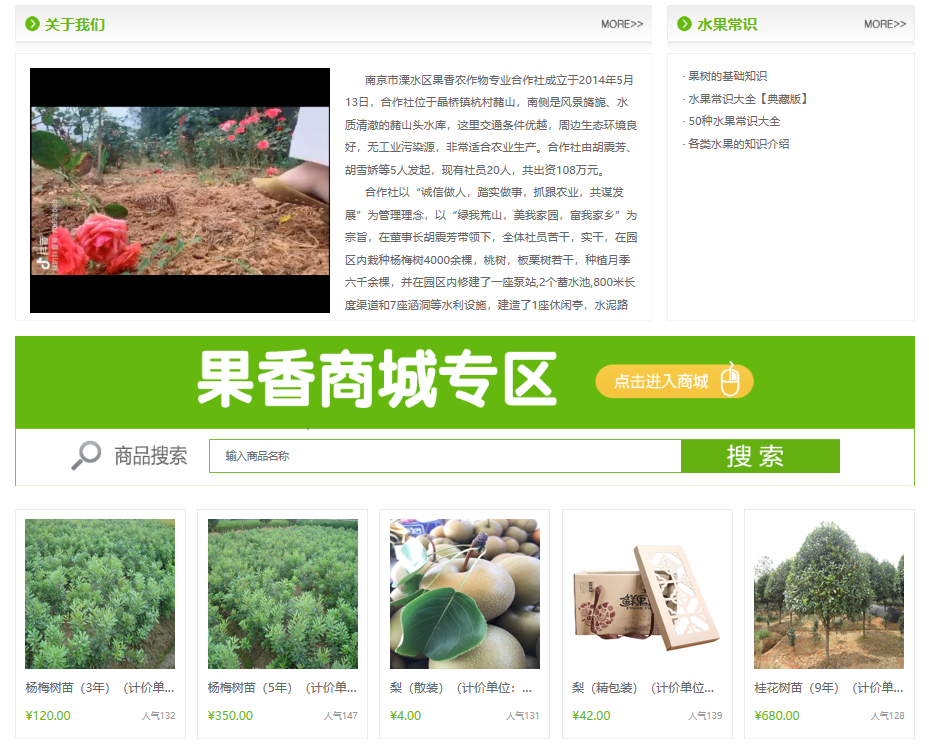Open the 杨梅树苗（3年） product image
The image size is (929, 751).
pyautogui.click(x=100, y=593)
